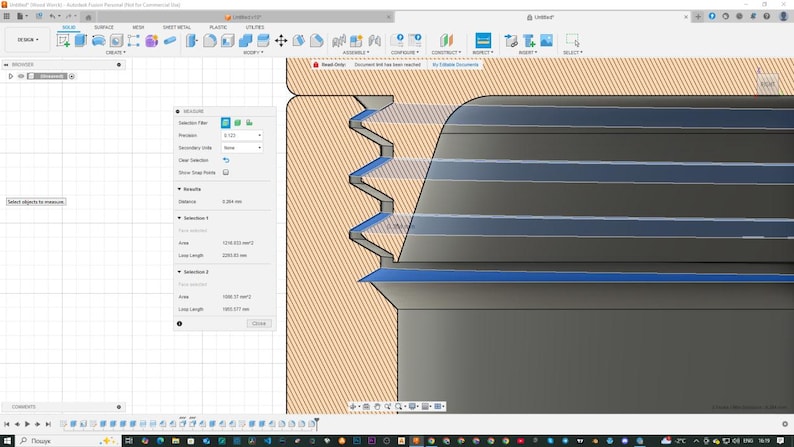Click the Offset Plane construct icon
The height and width of the screenshot is (447, 794).
446,40
